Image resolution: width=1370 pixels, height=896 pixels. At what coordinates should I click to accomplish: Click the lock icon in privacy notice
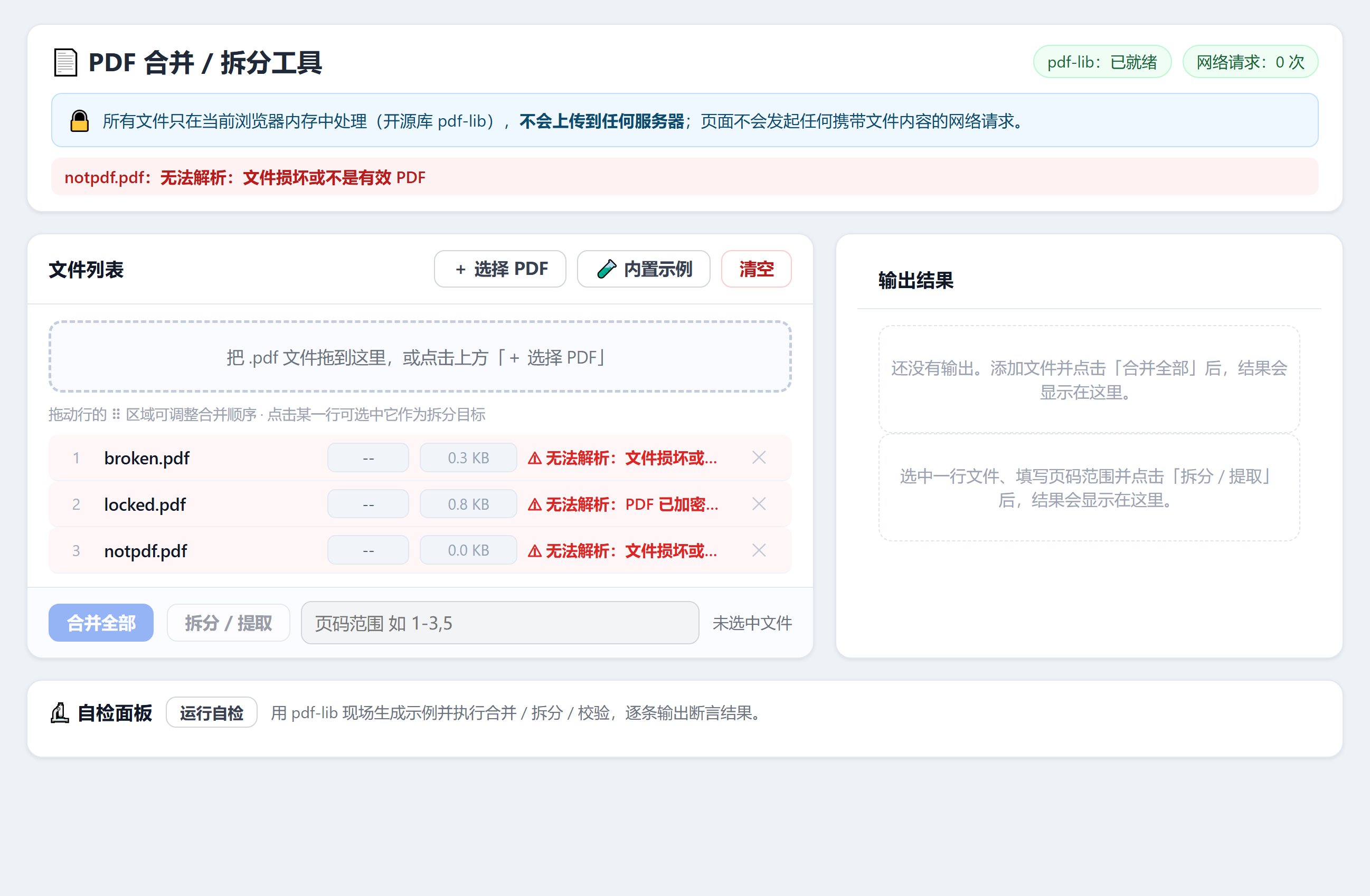click(79, 121)
